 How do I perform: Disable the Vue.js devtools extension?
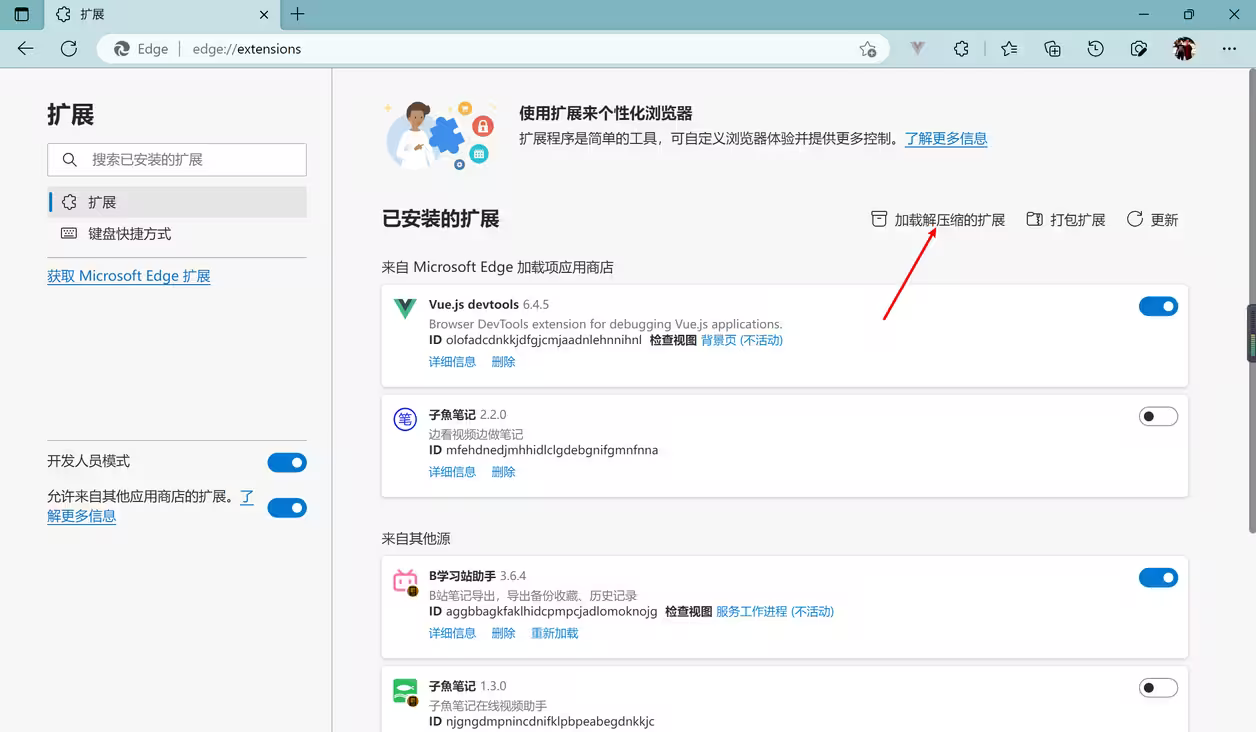click(x=1158, y=306)
